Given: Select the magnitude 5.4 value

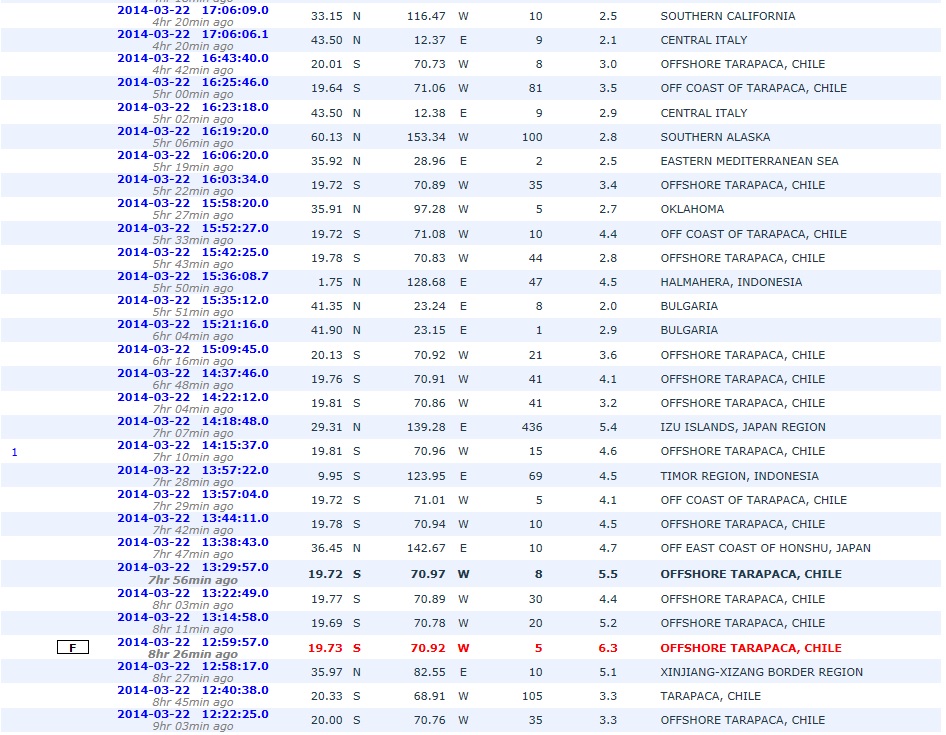Looking at the screenshot, I should click(x=608, y=427).
